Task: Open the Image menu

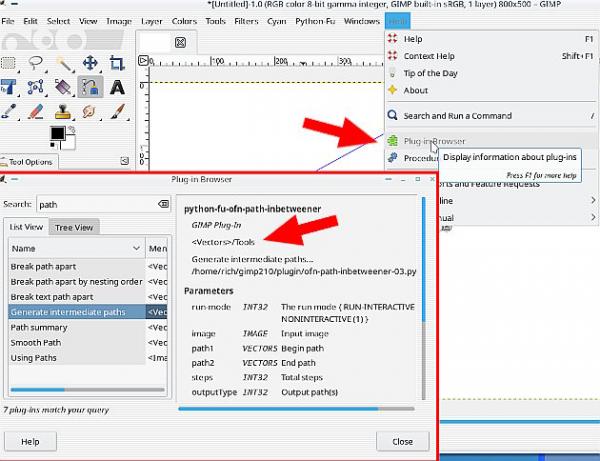Action: [119, 21]
